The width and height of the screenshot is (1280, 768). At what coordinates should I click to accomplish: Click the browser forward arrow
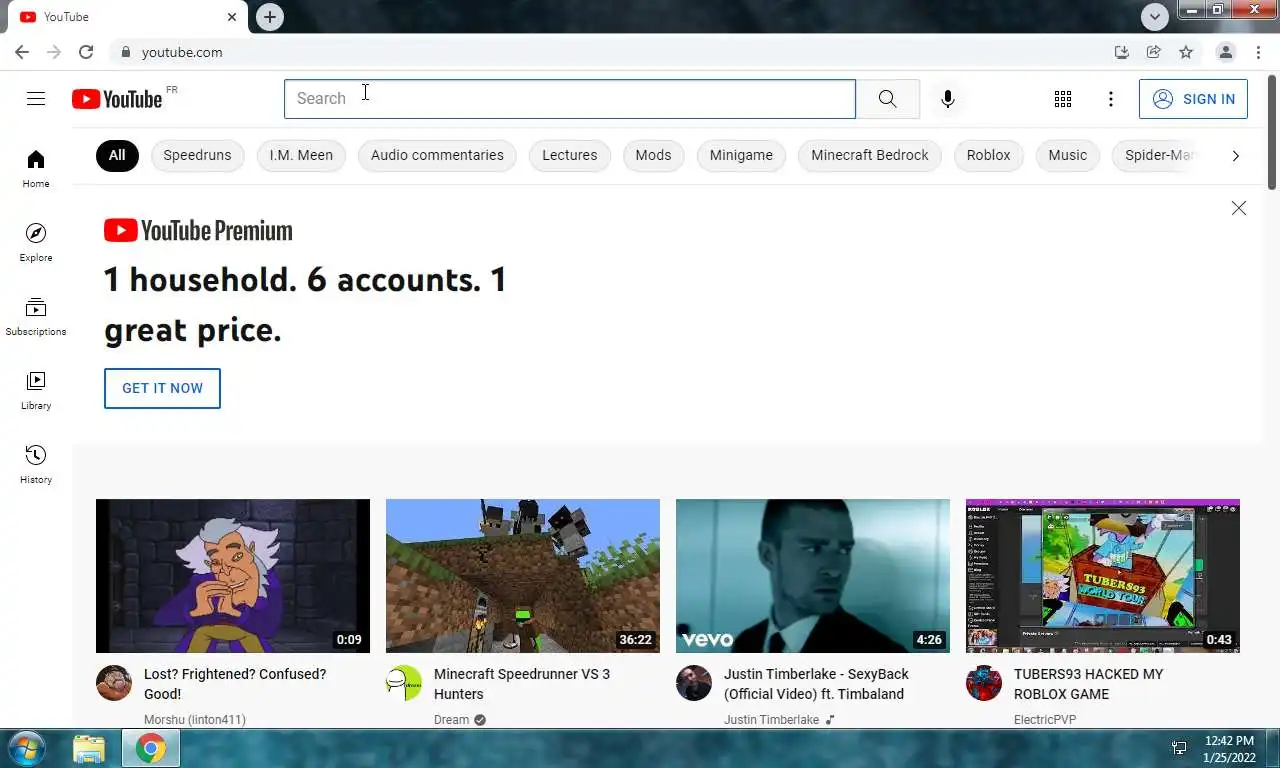[54, 52]
